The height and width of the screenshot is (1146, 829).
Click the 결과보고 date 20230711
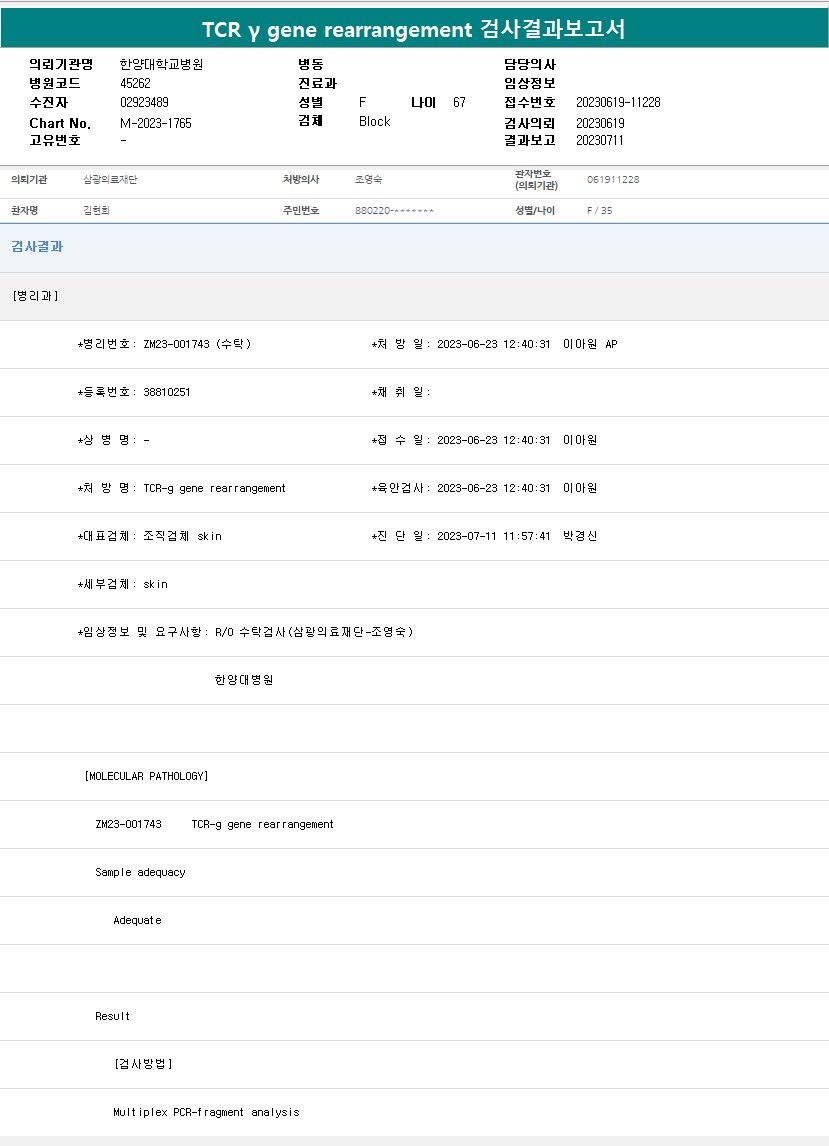tap(599, 141)
